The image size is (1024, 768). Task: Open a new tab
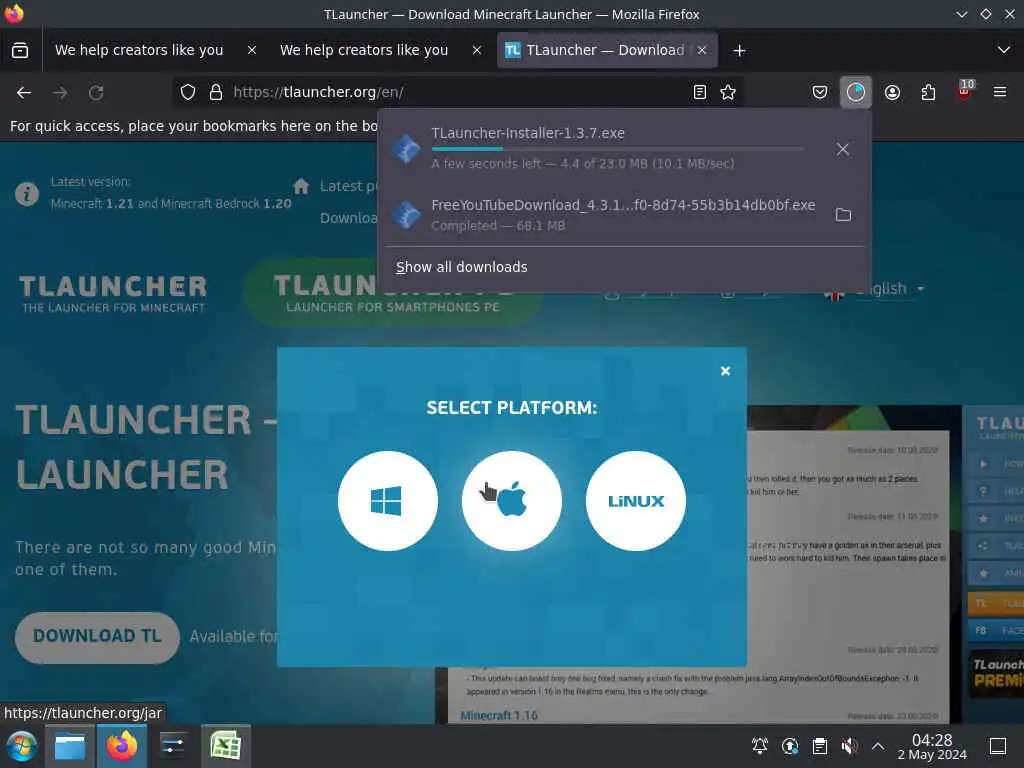pyautogui.click(x=739, y=50)
